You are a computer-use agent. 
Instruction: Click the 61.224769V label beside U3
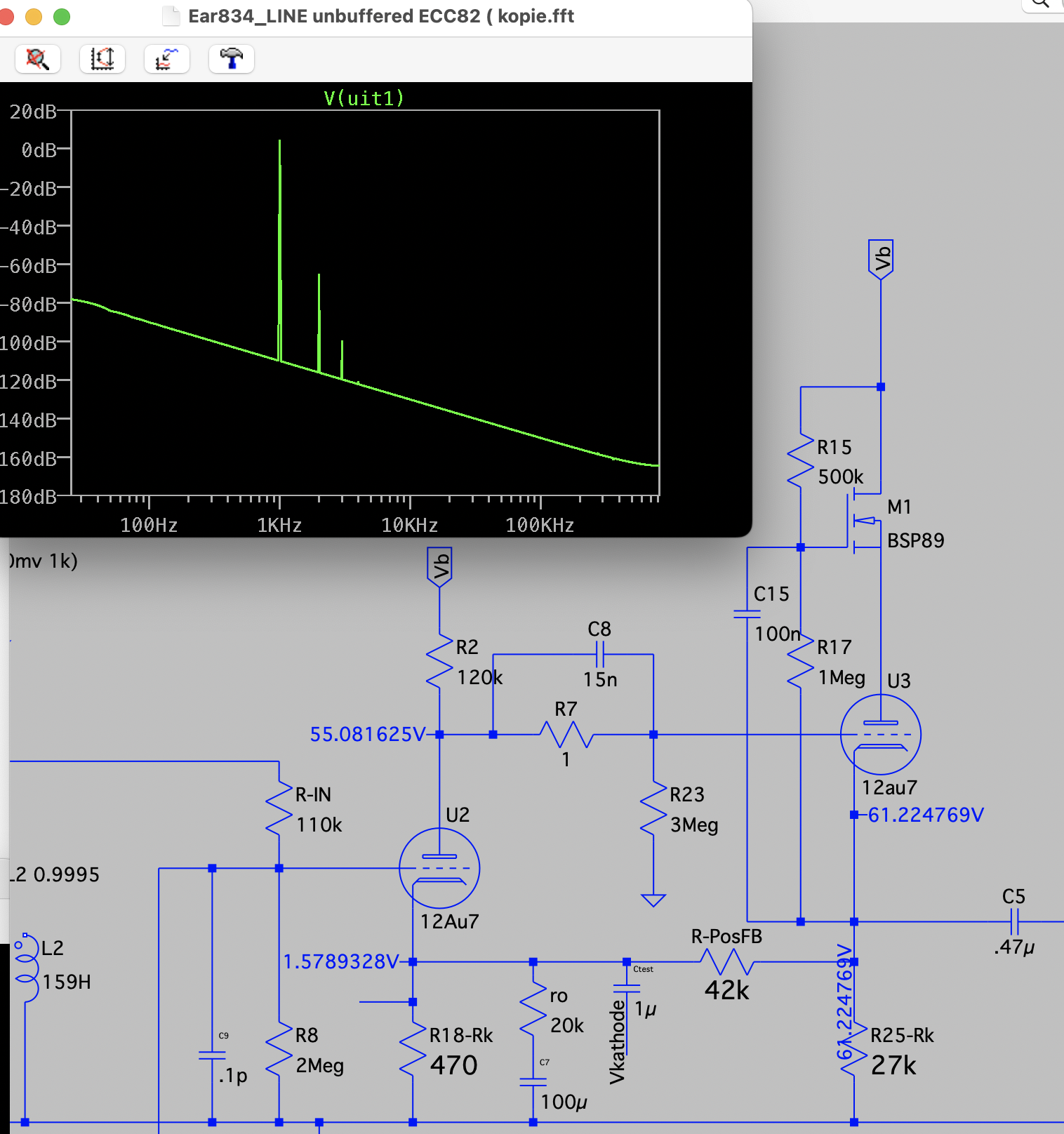pos(926,815)
